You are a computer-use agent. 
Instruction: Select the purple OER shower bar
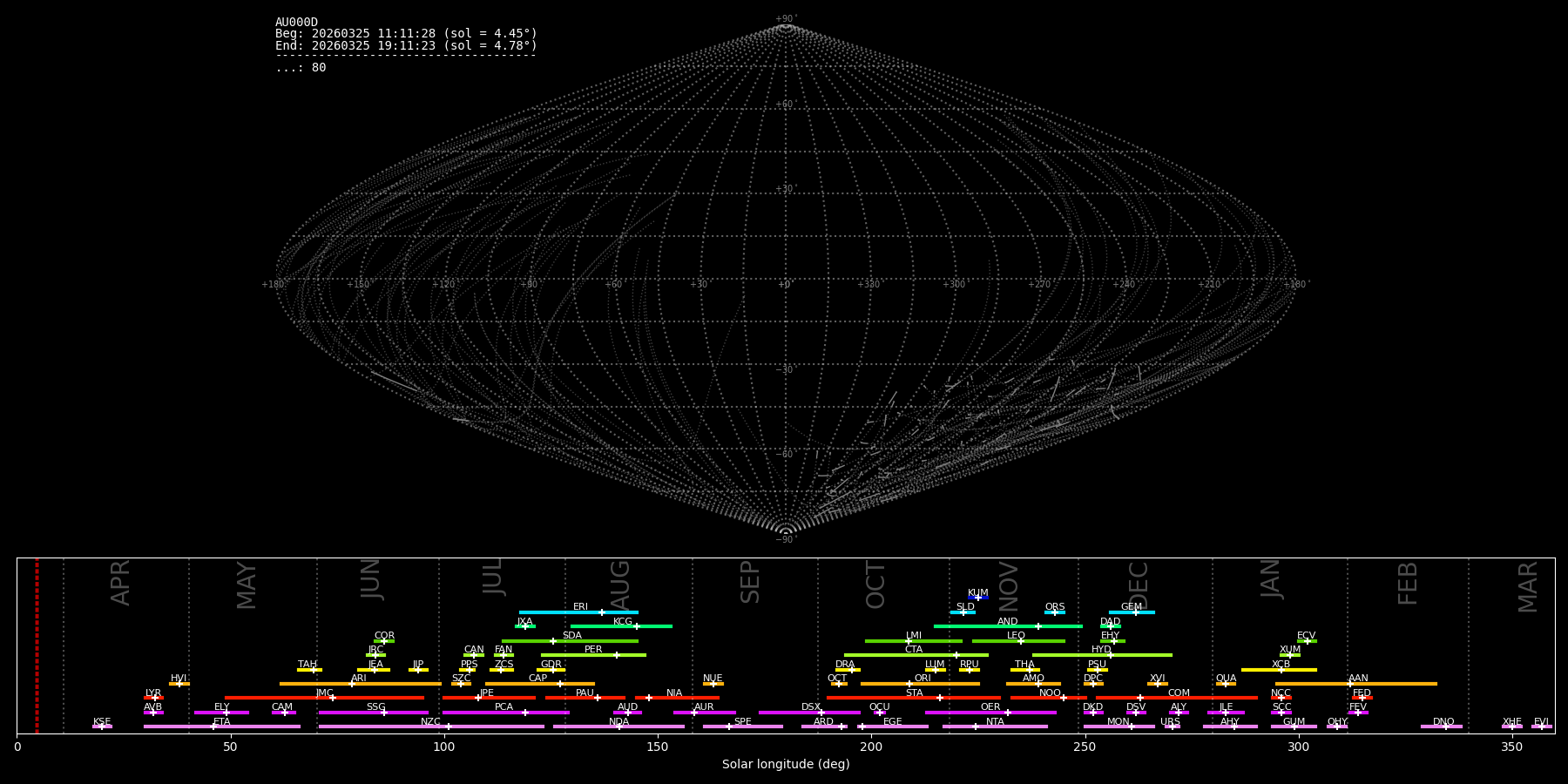point(990,713)
